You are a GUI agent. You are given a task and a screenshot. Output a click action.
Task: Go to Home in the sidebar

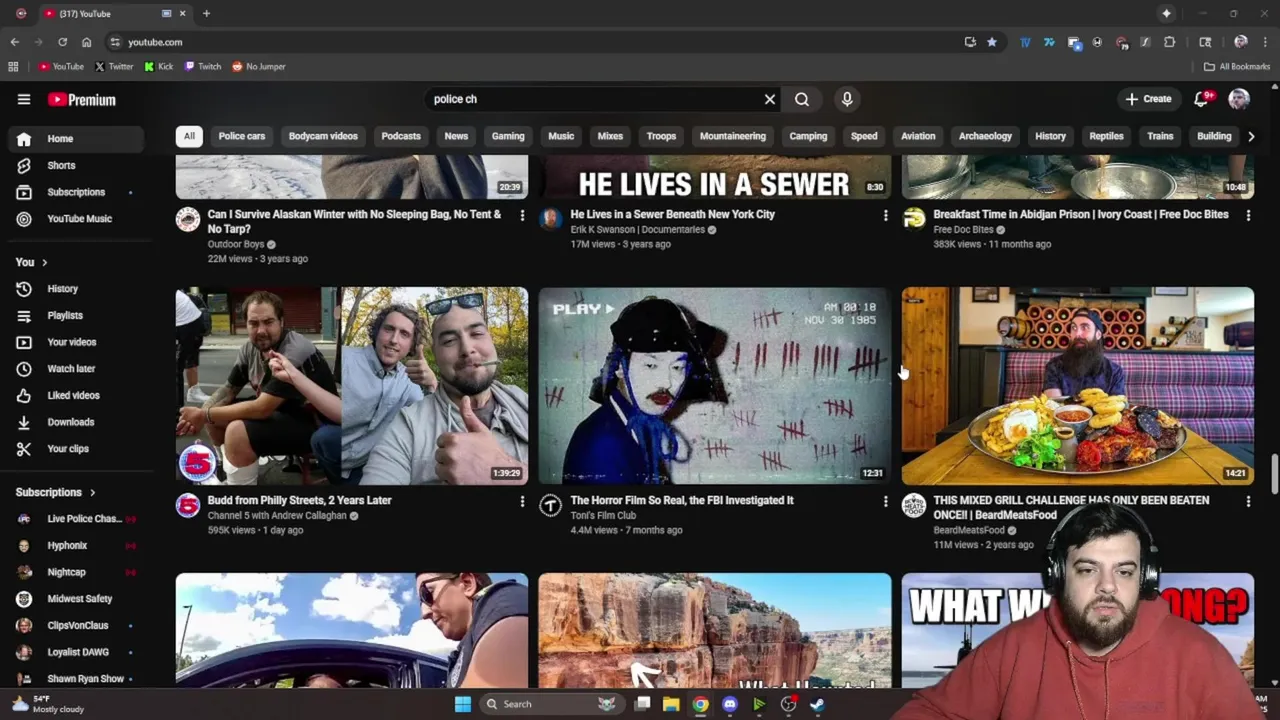(x=76, y=139)
